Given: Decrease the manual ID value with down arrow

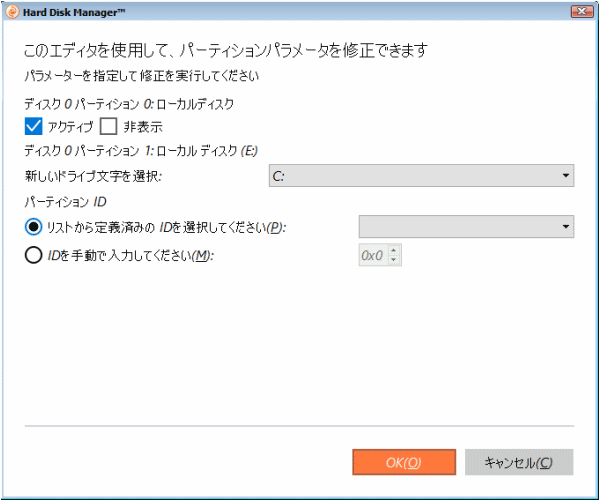Looking at the screenshot, I should [394, 261].
